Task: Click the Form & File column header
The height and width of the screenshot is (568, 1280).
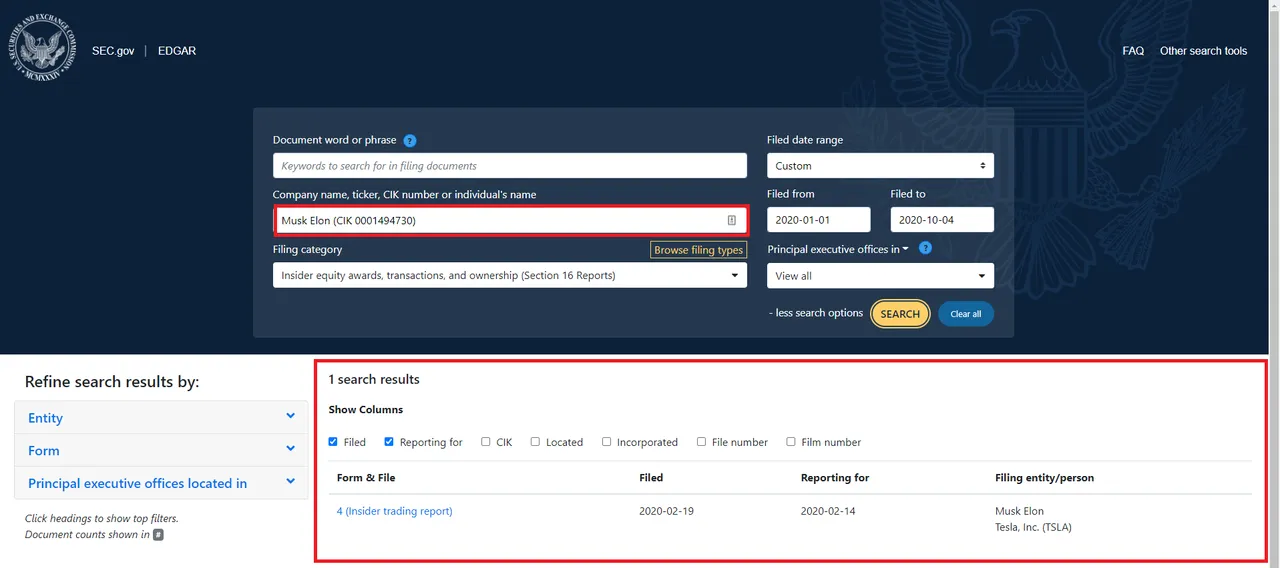Action: (366, 478)
